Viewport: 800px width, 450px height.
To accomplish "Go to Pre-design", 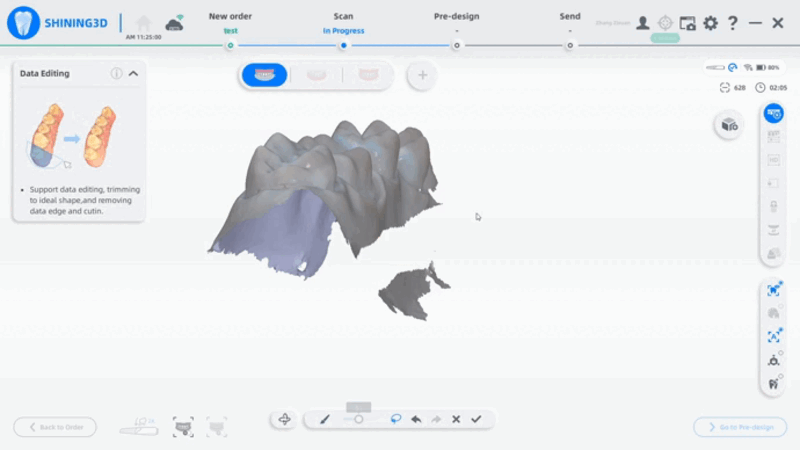I will 740,427.
